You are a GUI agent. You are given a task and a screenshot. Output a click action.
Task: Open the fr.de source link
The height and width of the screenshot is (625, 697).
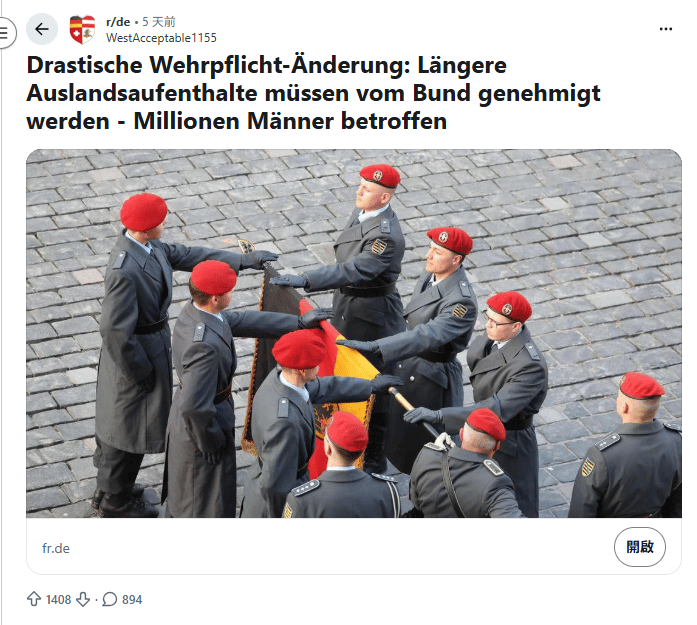[x=56, y=549]
